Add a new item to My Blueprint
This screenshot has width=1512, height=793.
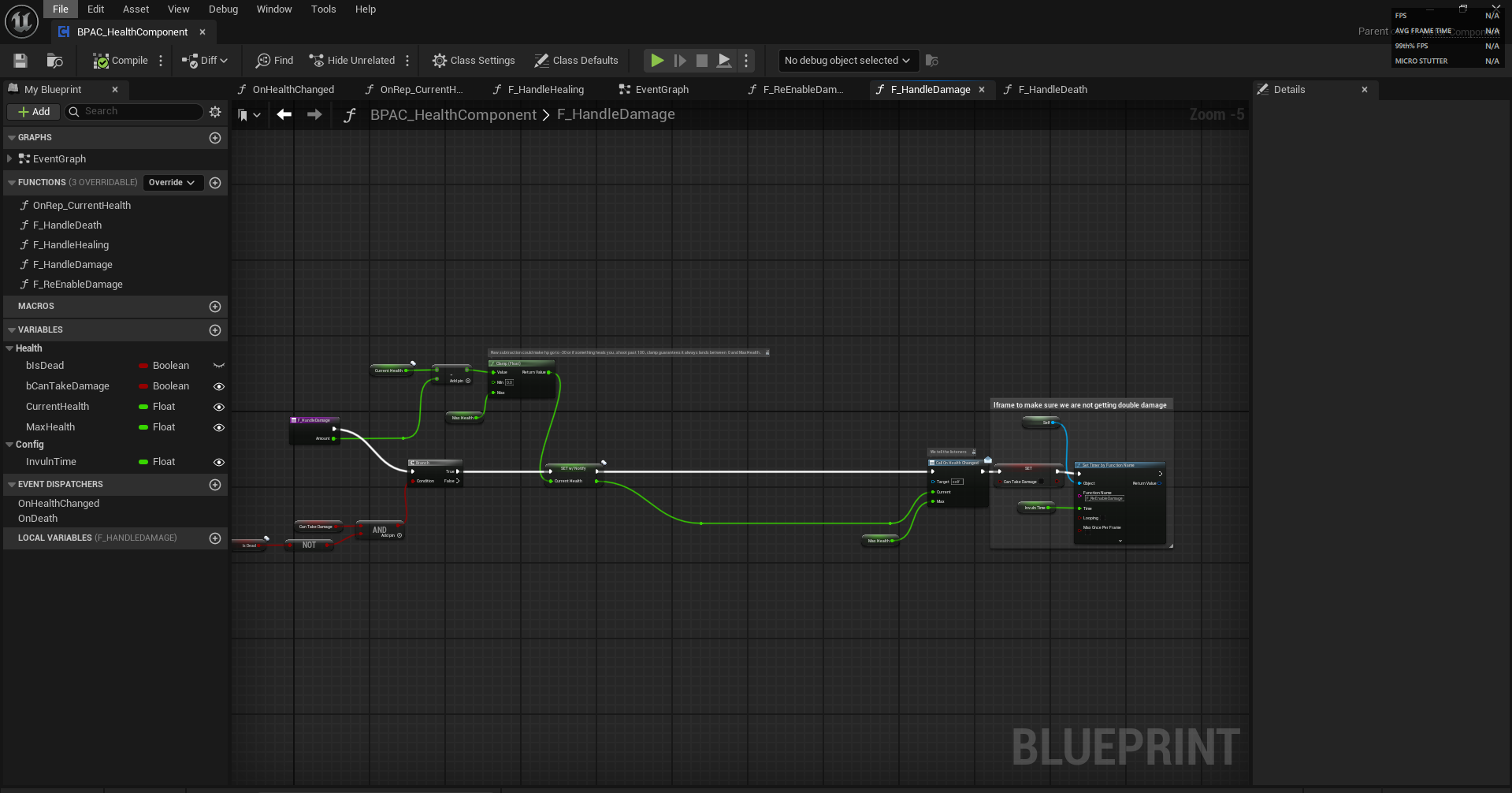click(x=34, y=112)
